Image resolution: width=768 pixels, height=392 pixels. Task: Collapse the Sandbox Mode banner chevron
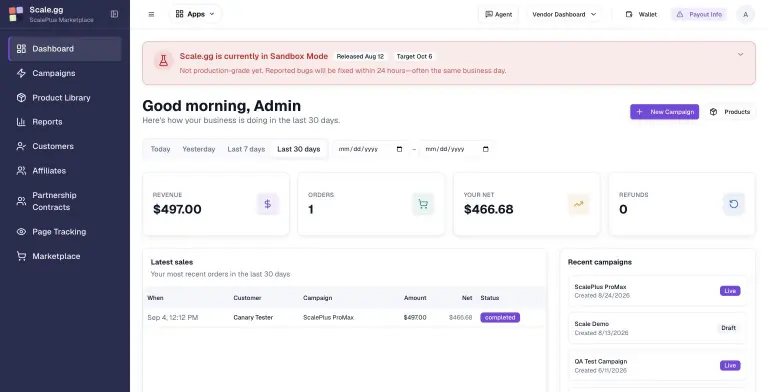(x=741, y=54)
